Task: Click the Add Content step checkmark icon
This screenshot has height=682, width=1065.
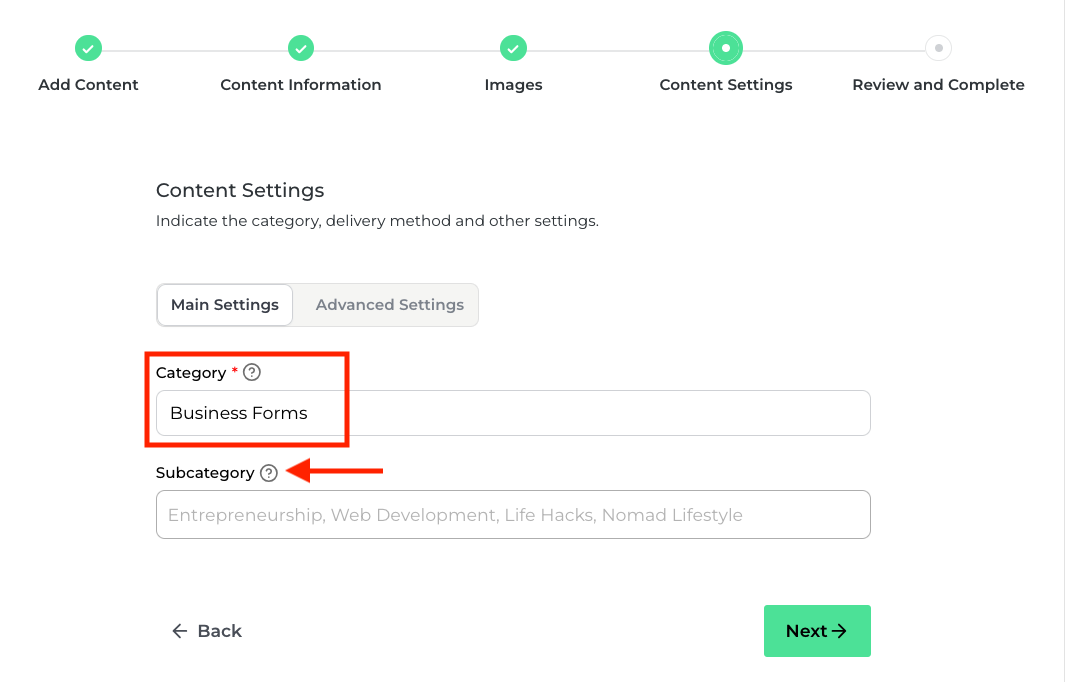Action: click(88, 47)
